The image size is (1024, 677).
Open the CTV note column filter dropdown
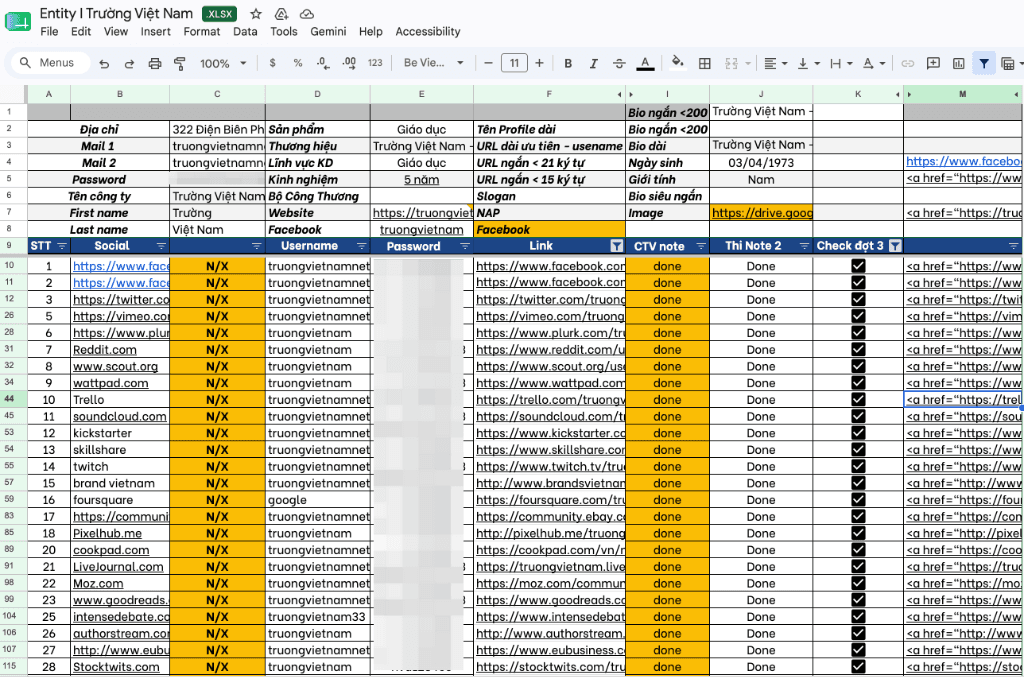(x=701, y=246)
